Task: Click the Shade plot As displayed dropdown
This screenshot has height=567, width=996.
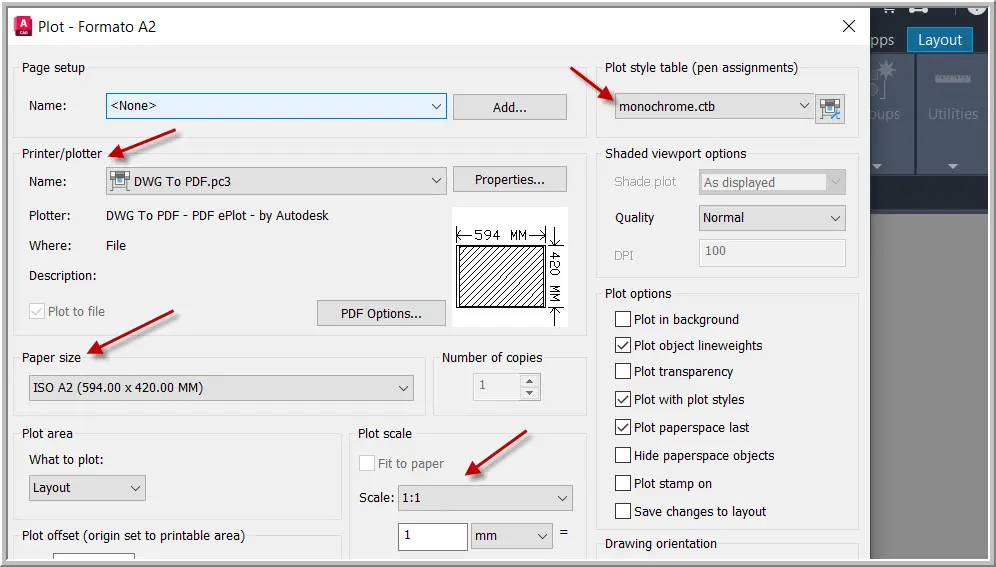Action: (x=772, y=182)
